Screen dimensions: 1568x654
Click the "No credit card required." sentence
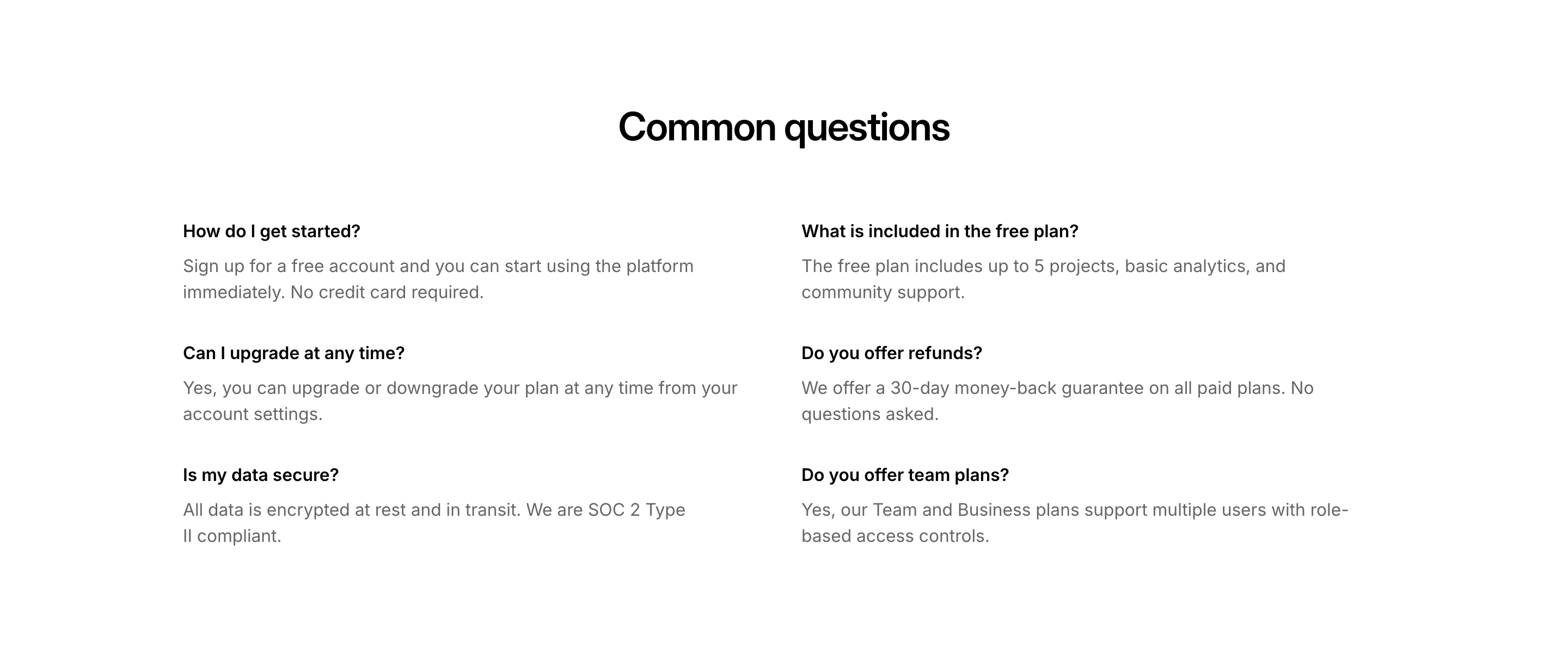point(387,292)
